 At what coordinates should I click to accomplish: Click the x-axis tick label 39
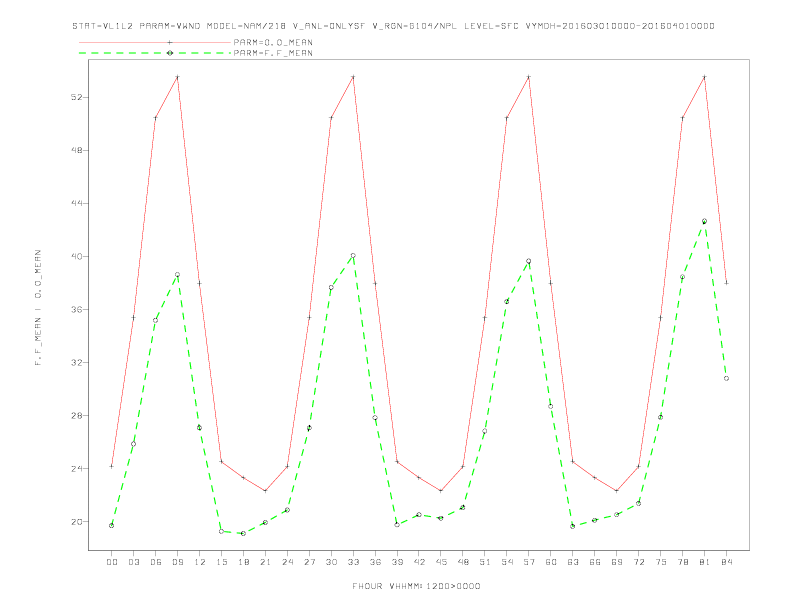pyautogui.click(x=397, y=562)
